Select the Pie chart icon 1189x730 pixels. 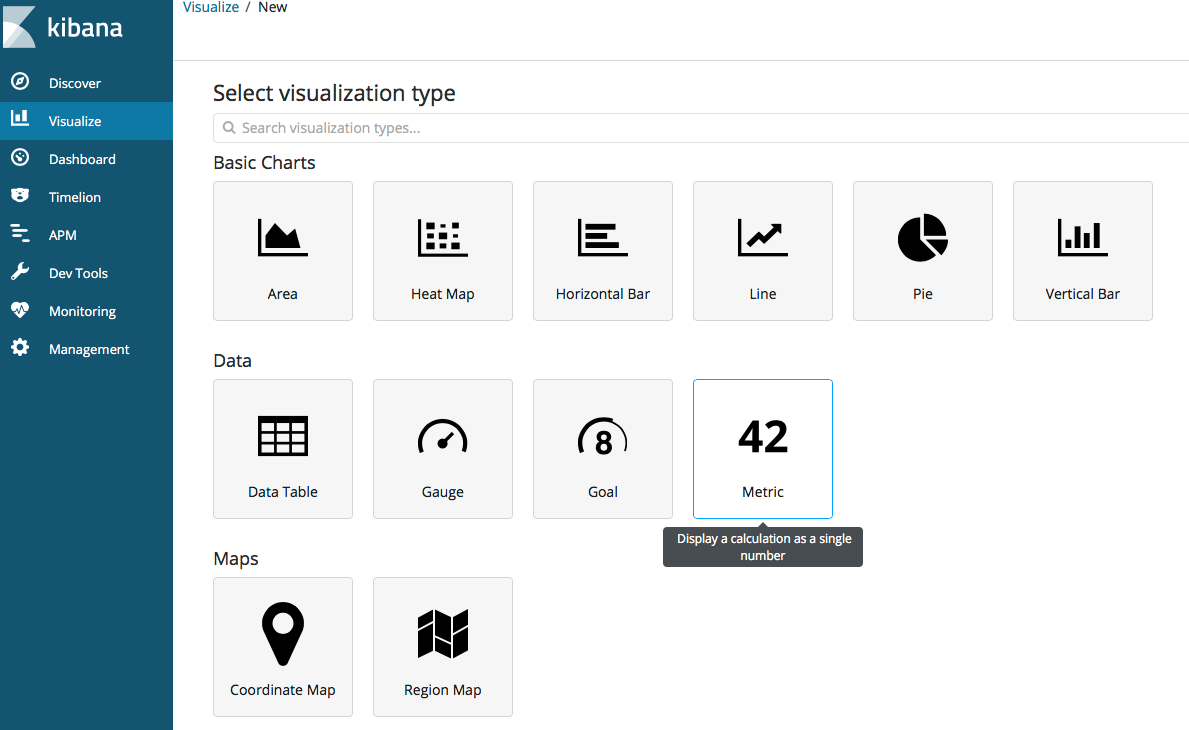tap(923, 237)
